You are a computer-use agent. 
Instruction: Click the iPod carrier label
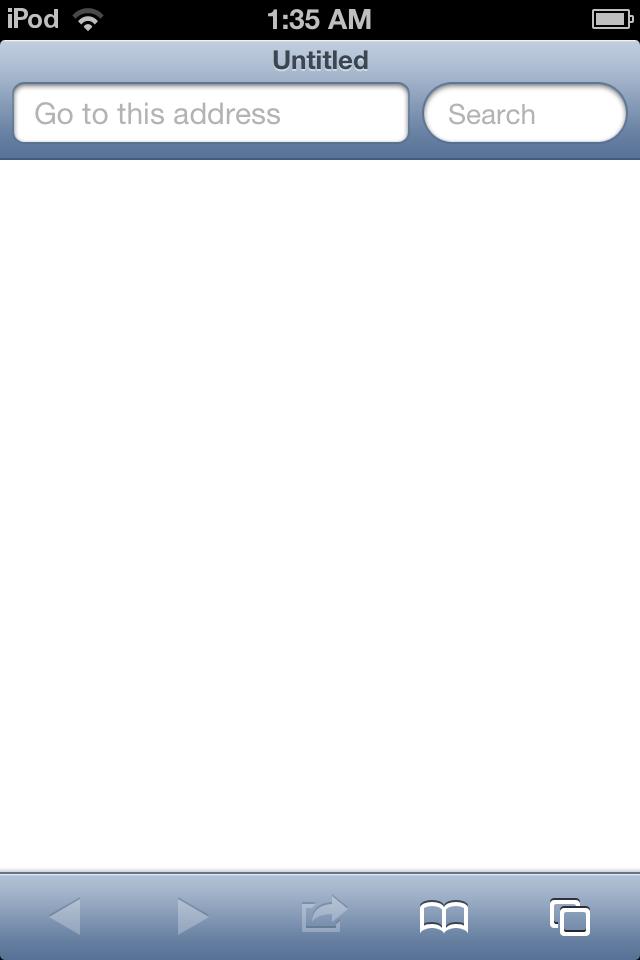coord(32,20)
